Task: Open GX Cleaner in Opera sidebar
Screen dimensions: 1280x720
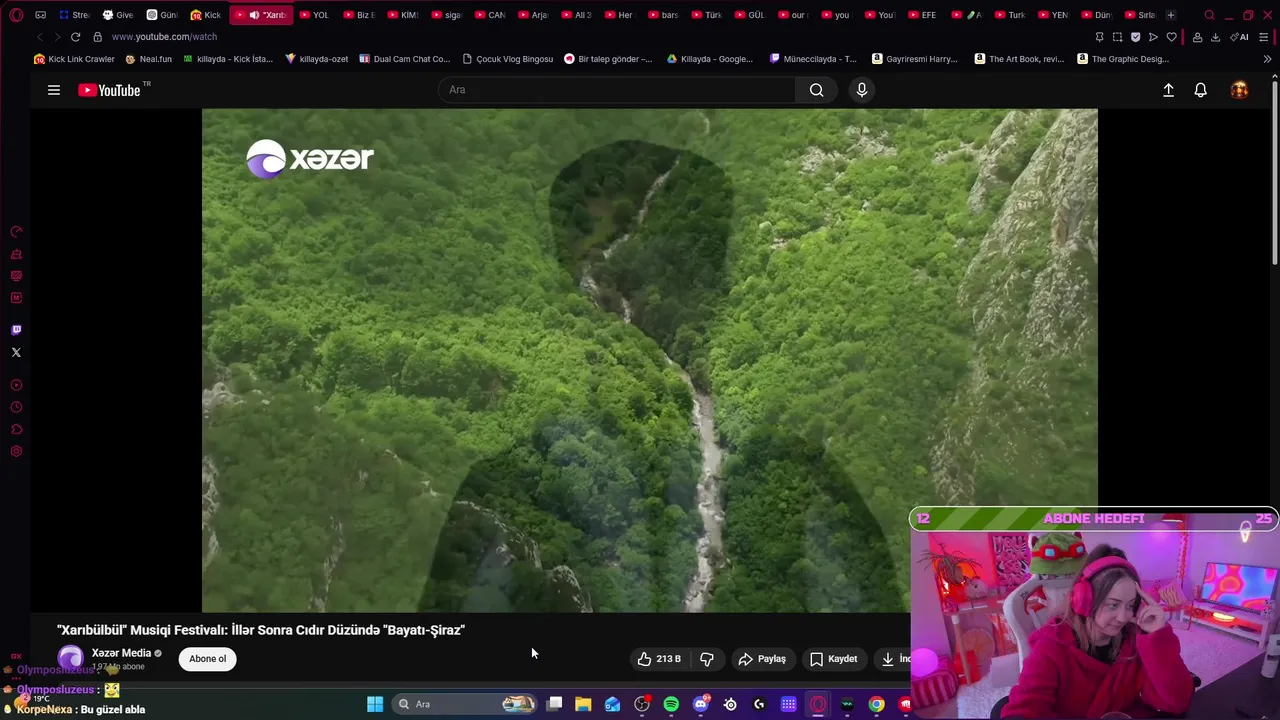Action: click(x=16, y=254)
